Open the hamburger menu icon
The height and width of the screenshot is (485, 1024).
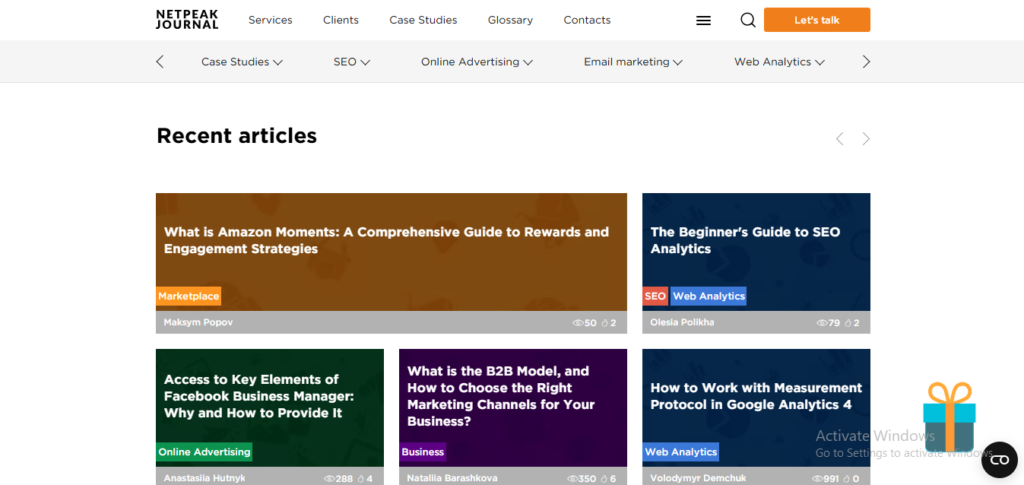[x=703, y=20]
